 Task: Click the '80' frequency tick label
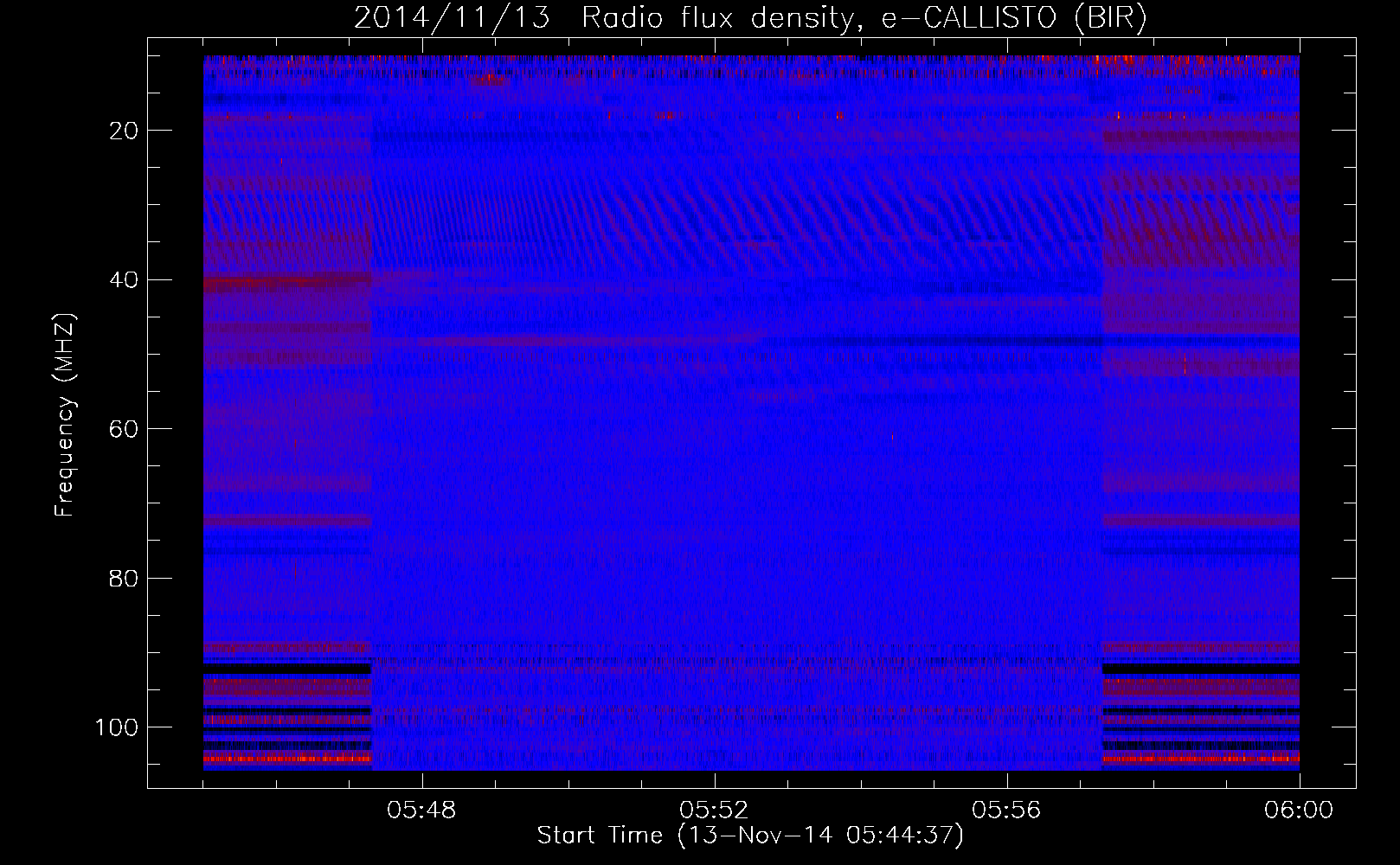tap(125, 579)
